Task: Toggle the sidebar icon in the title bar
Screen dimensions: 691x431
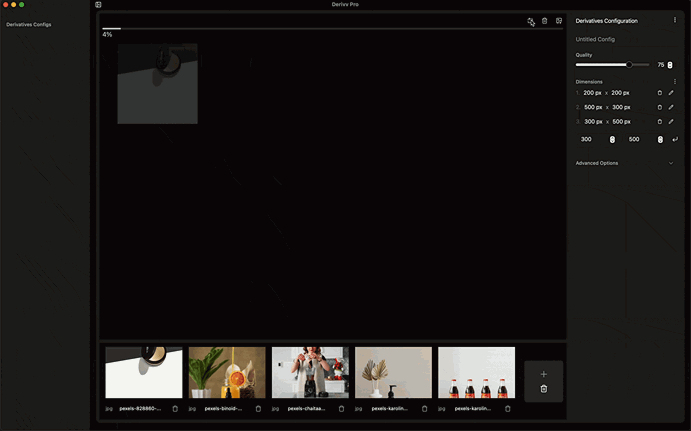Action: (98, 4)
